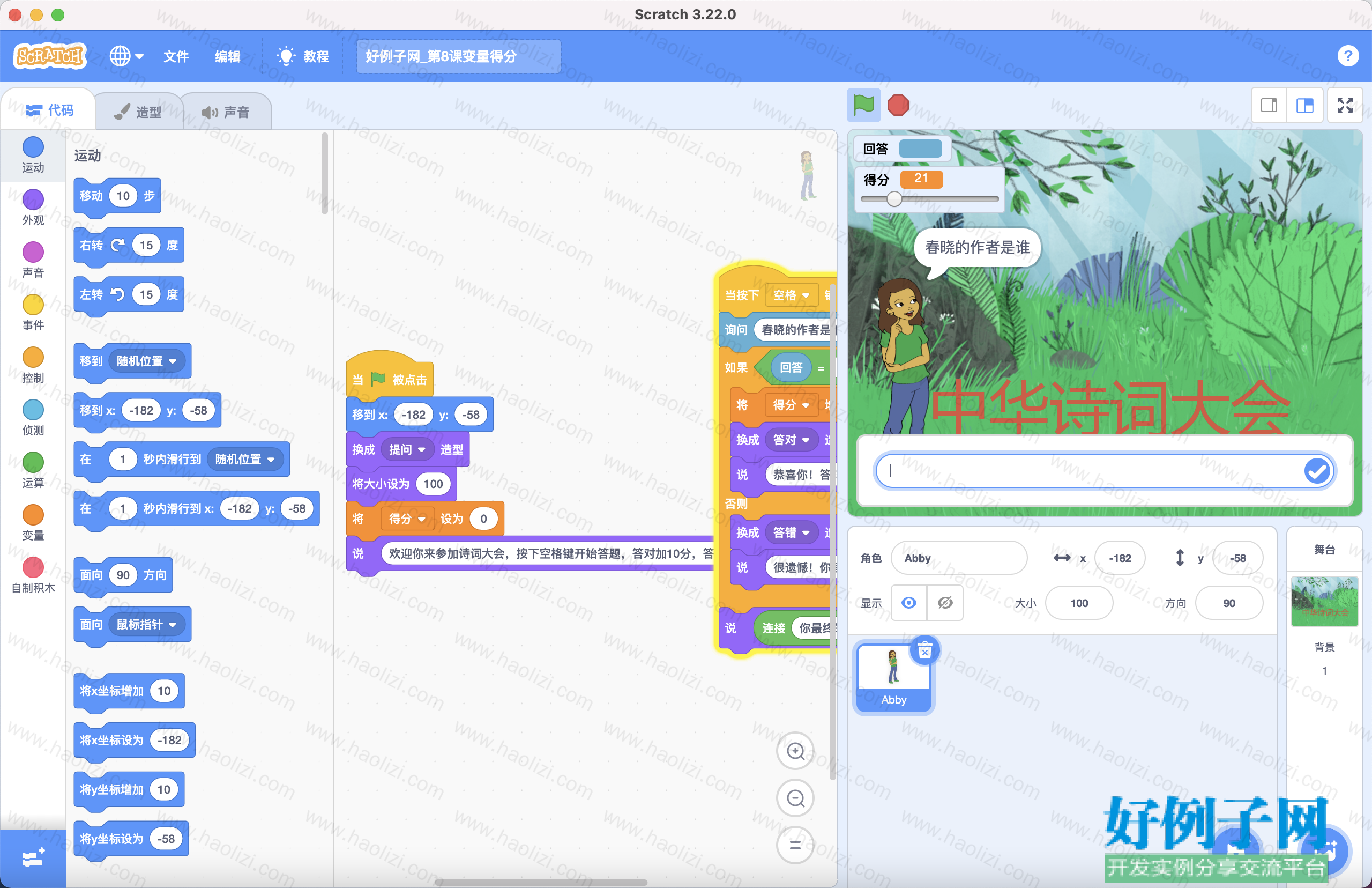
Task: Click the block palette vertical scrollbar
Action: click(324, 173)
